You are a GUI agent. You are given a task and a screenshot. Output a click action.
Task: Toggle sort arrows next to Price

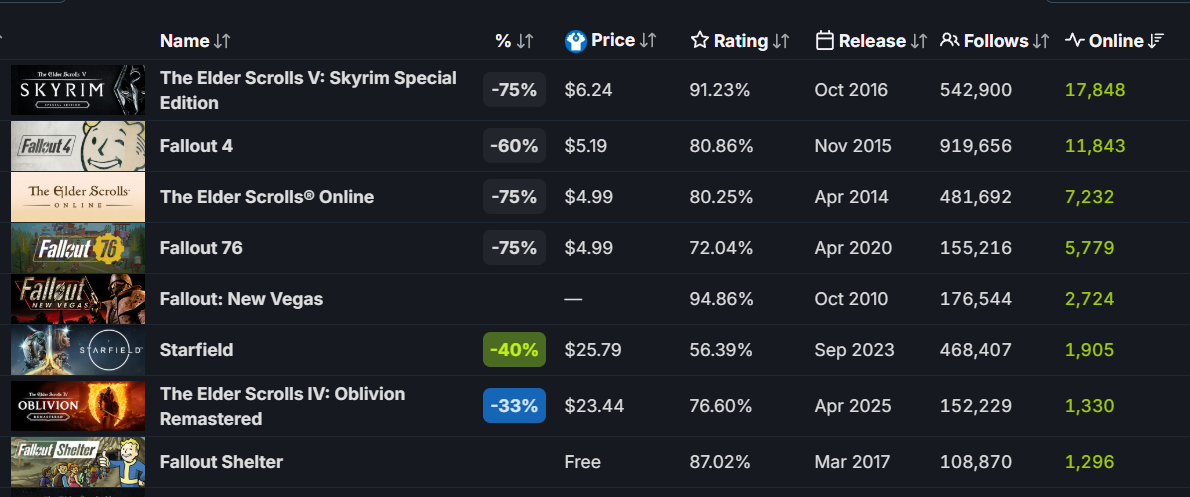point(648,41)
